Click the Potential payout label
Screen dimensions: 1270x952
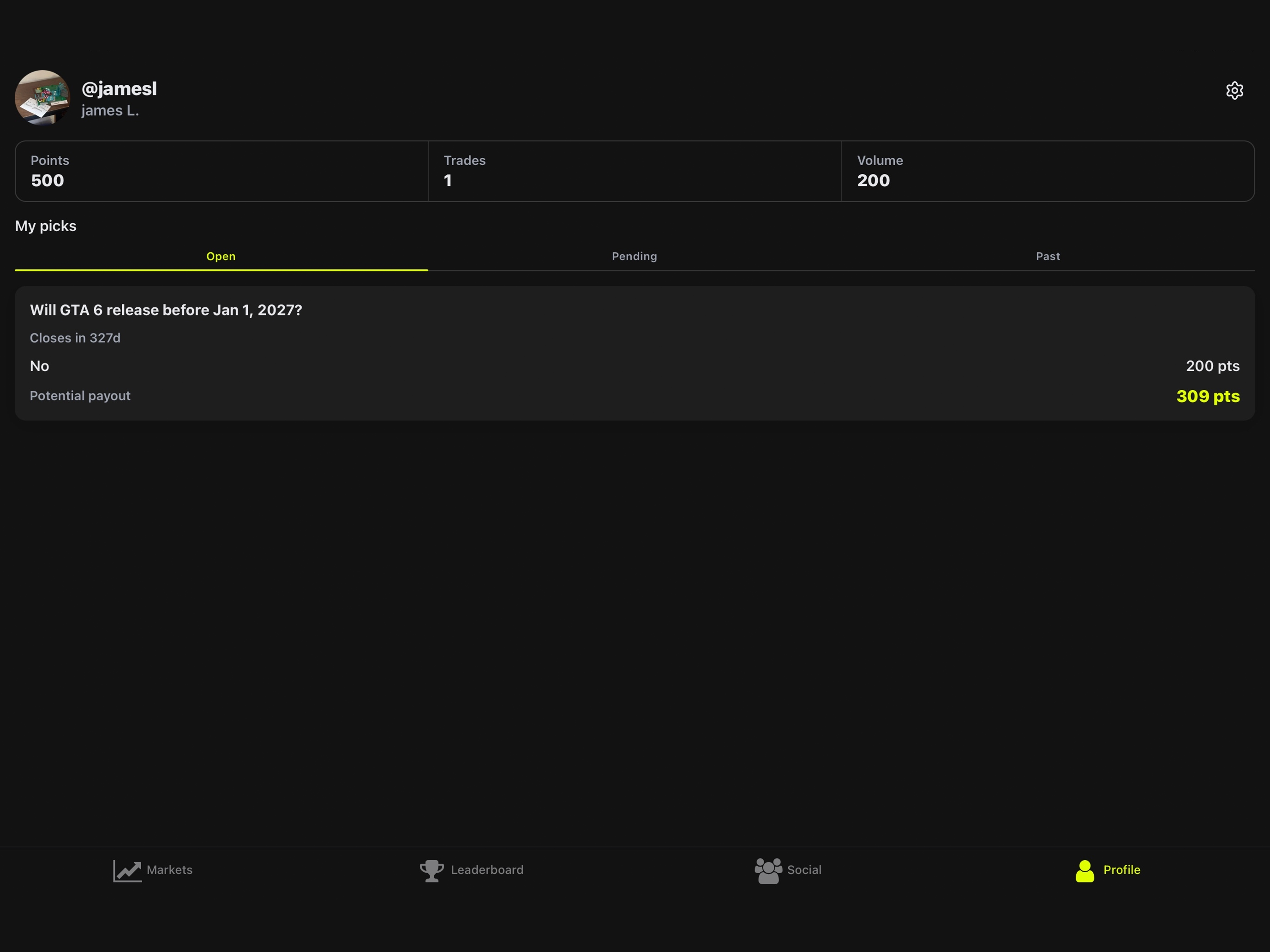80,396
